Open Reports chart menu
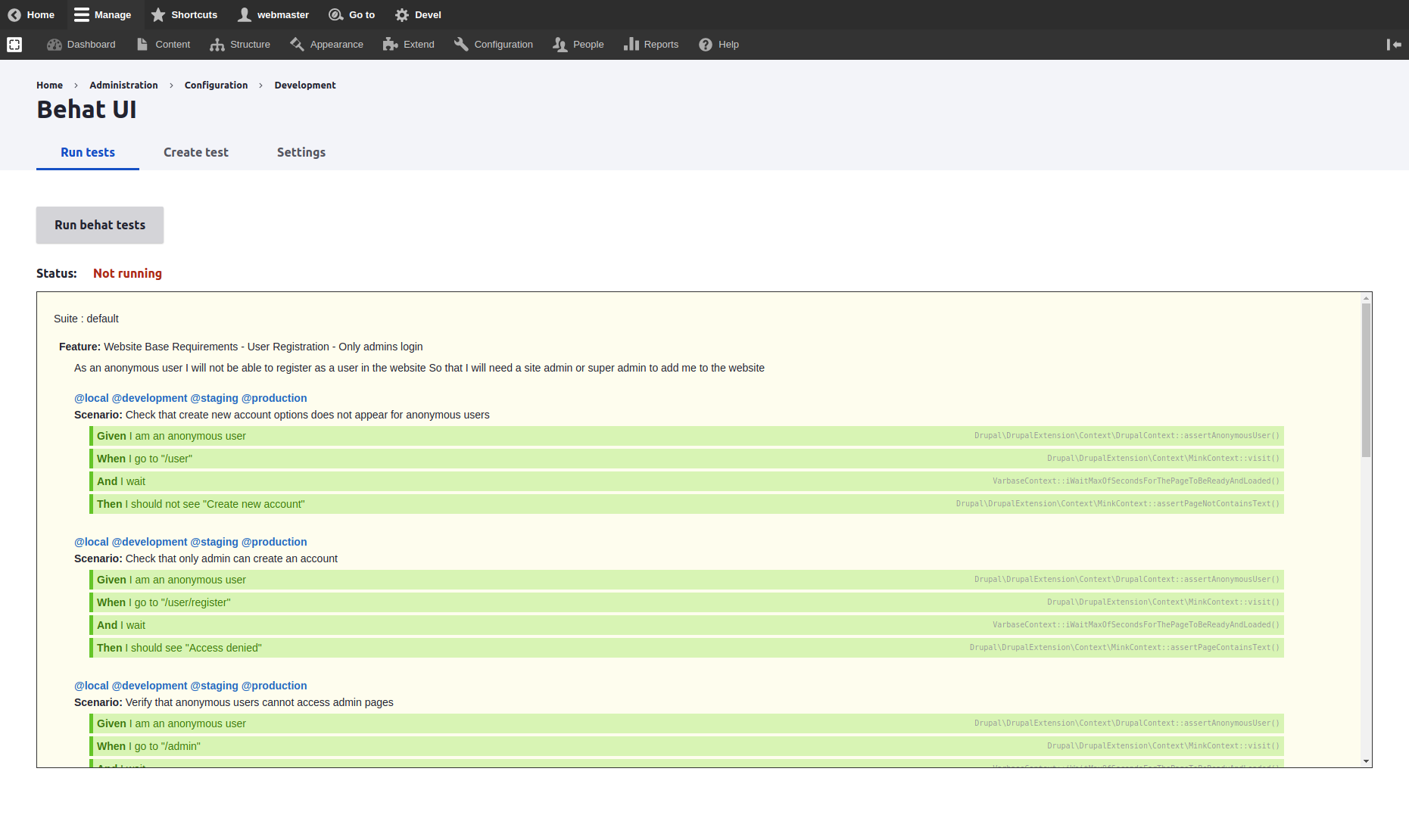 [651, 45]
